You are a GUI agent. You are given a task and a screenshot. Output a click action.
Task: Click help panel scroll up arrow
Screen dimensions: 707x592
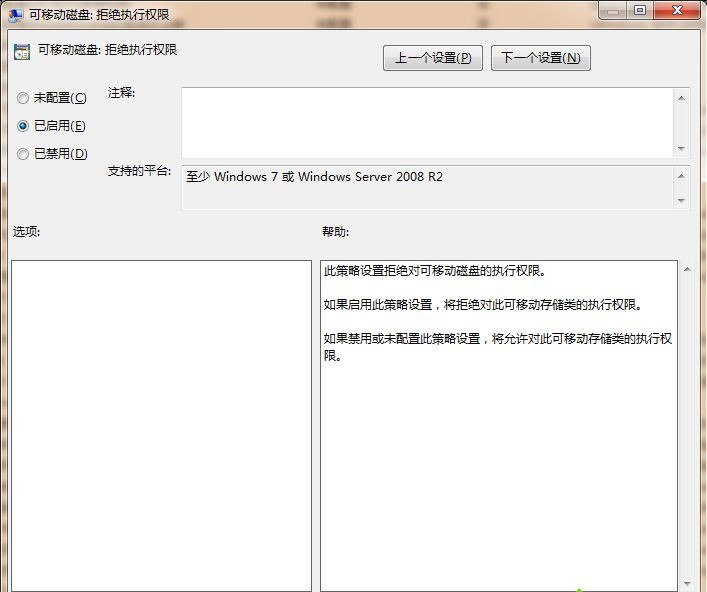687,269
